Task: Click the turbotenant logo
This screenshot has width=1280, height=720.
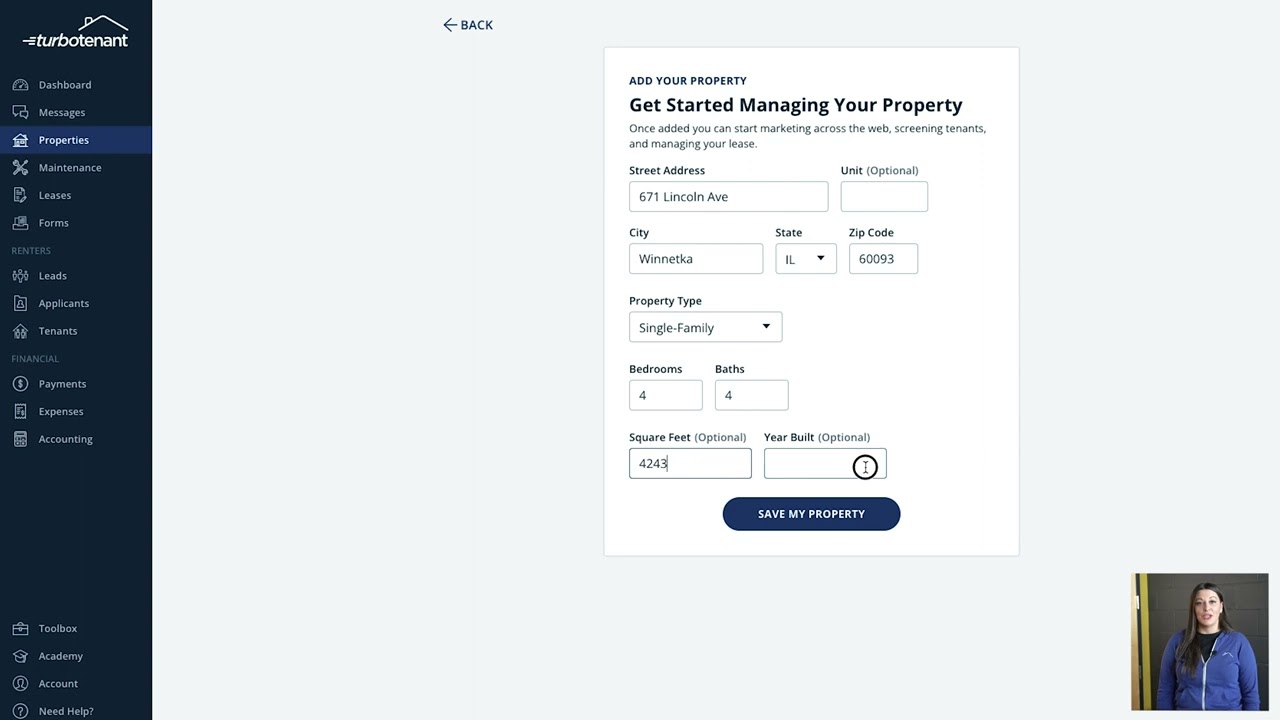Action: click(x=76, y=32)
